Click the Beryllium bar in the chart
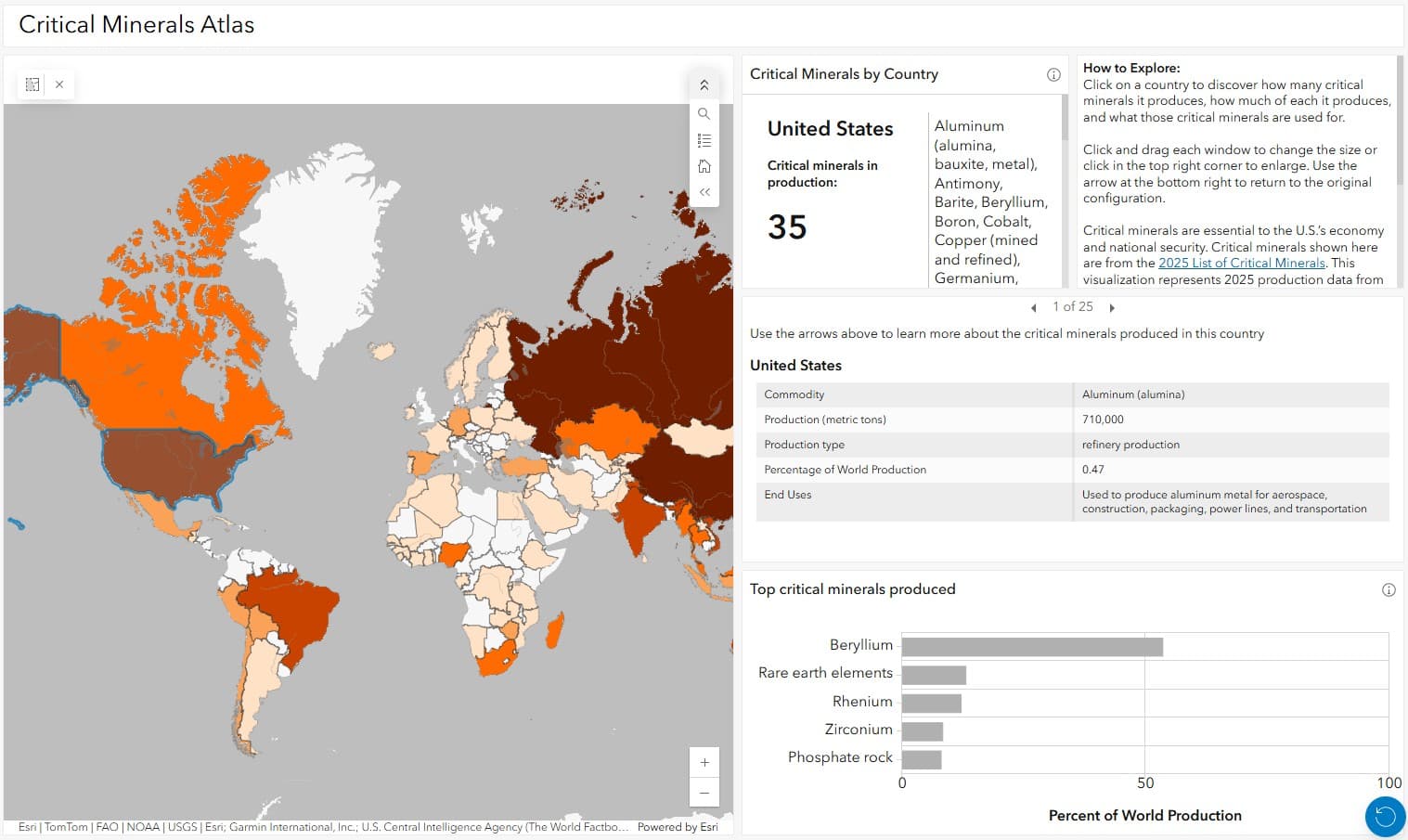The height and width of the screenshot is (840, 1408). (1031, 647)
